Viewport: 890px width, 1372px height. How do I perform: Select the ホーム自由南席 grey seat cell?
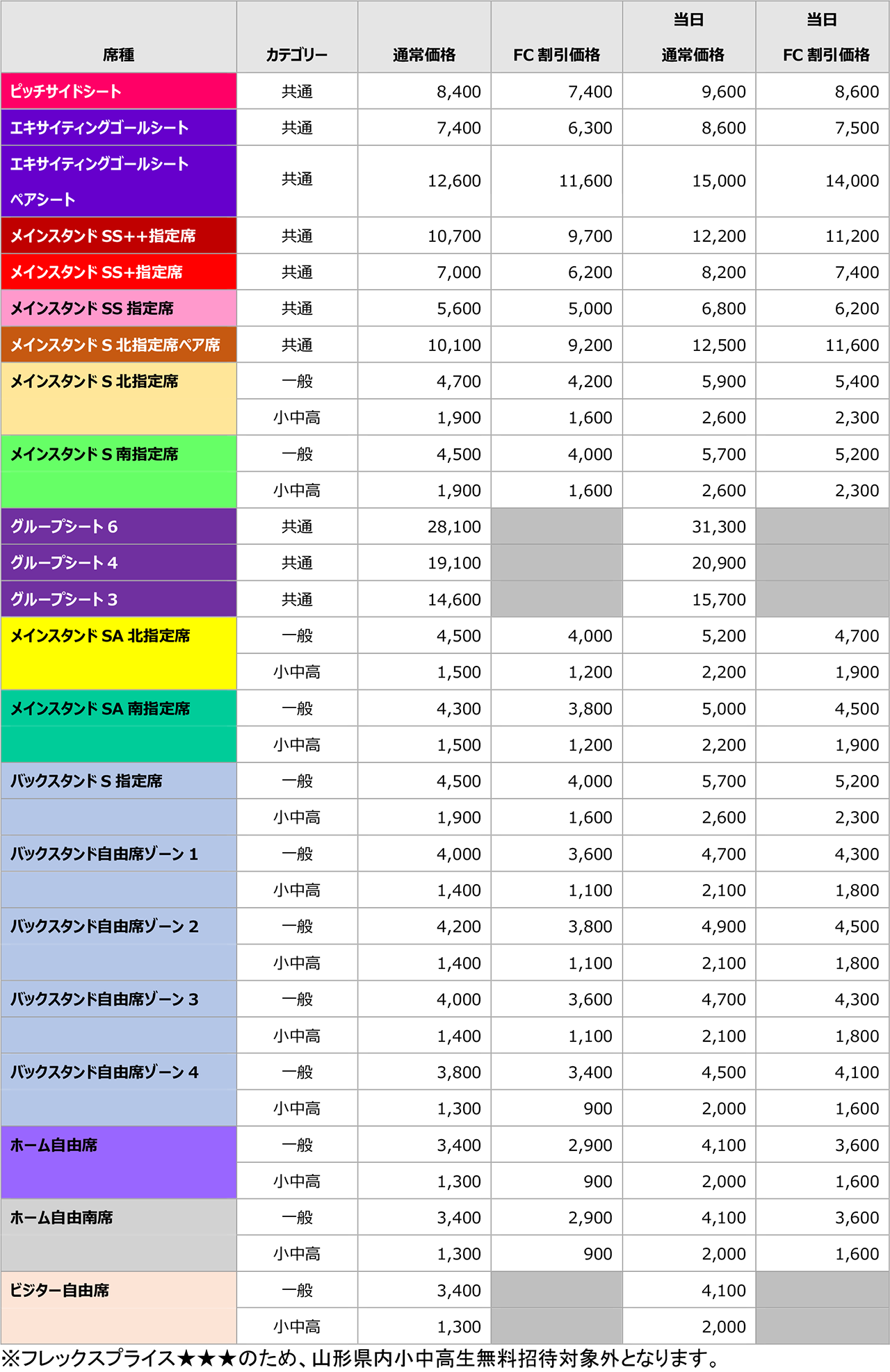pos(118,1235)
